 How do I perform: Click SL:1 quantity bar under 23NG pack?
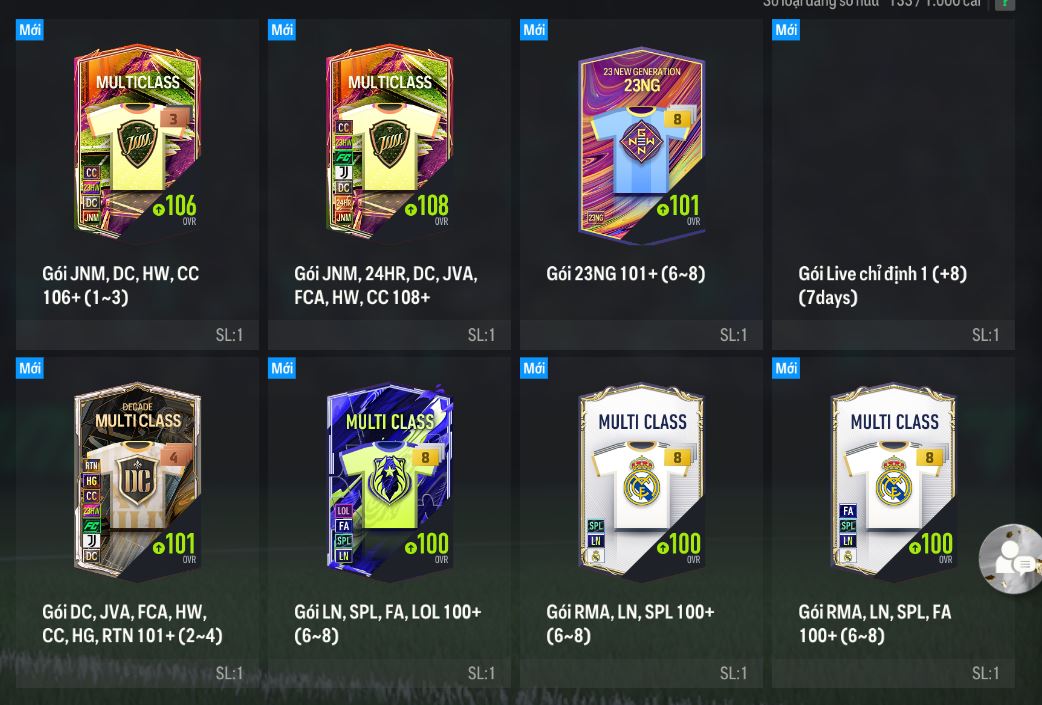[x=641, y=335]
